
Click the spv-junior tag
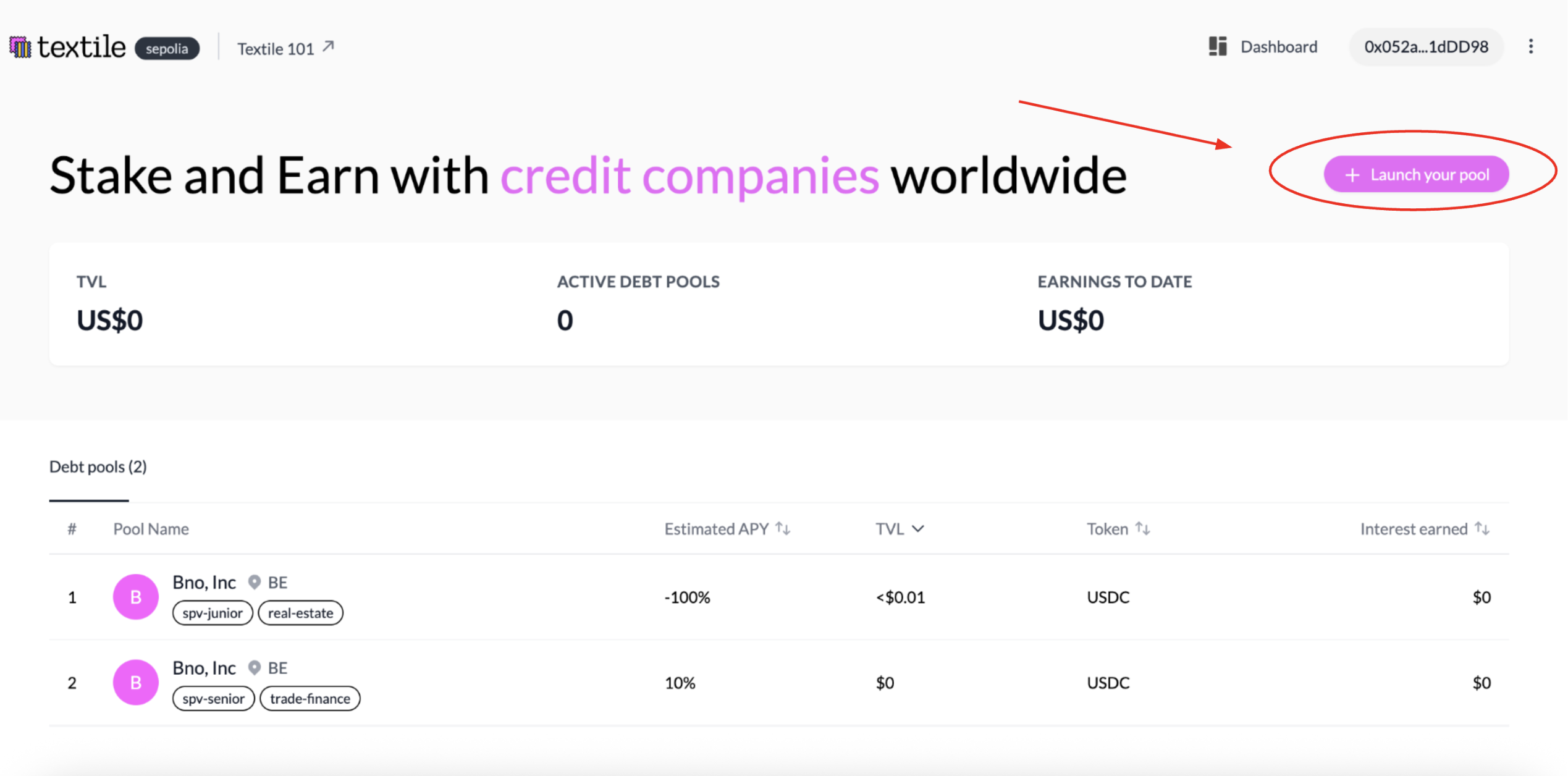213,613
